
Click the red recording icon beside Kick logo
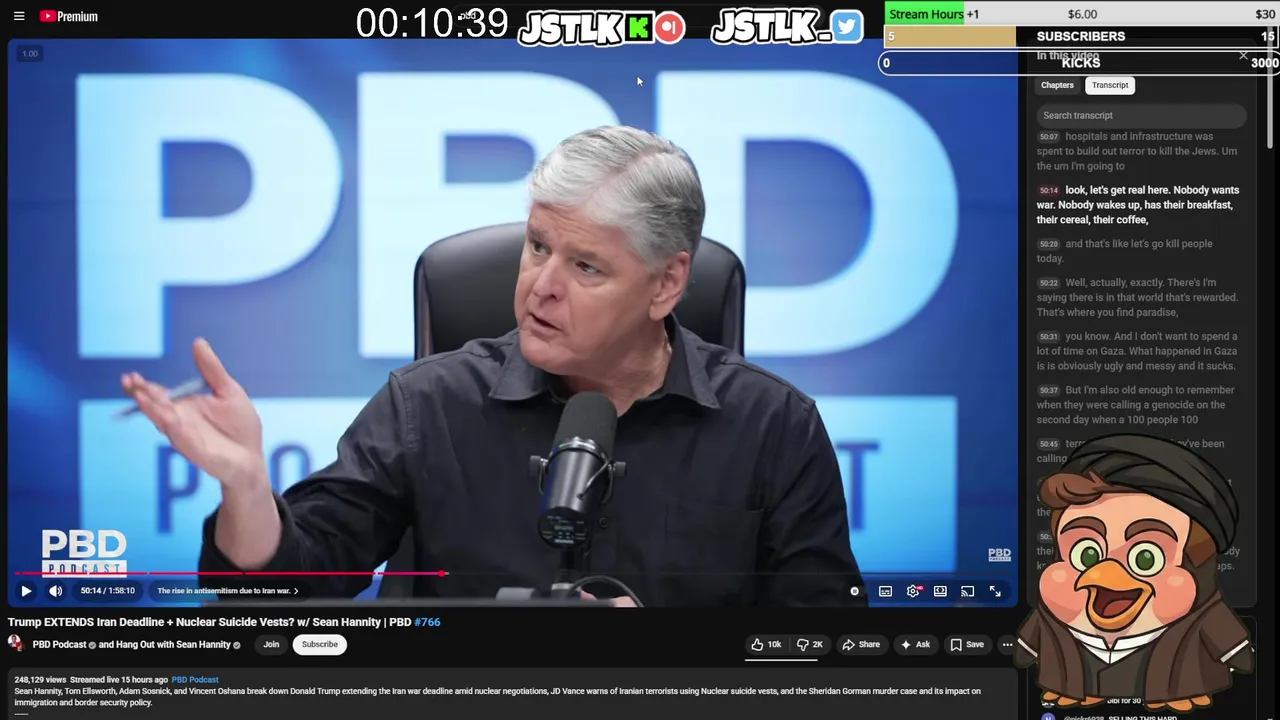coord(670,27)
